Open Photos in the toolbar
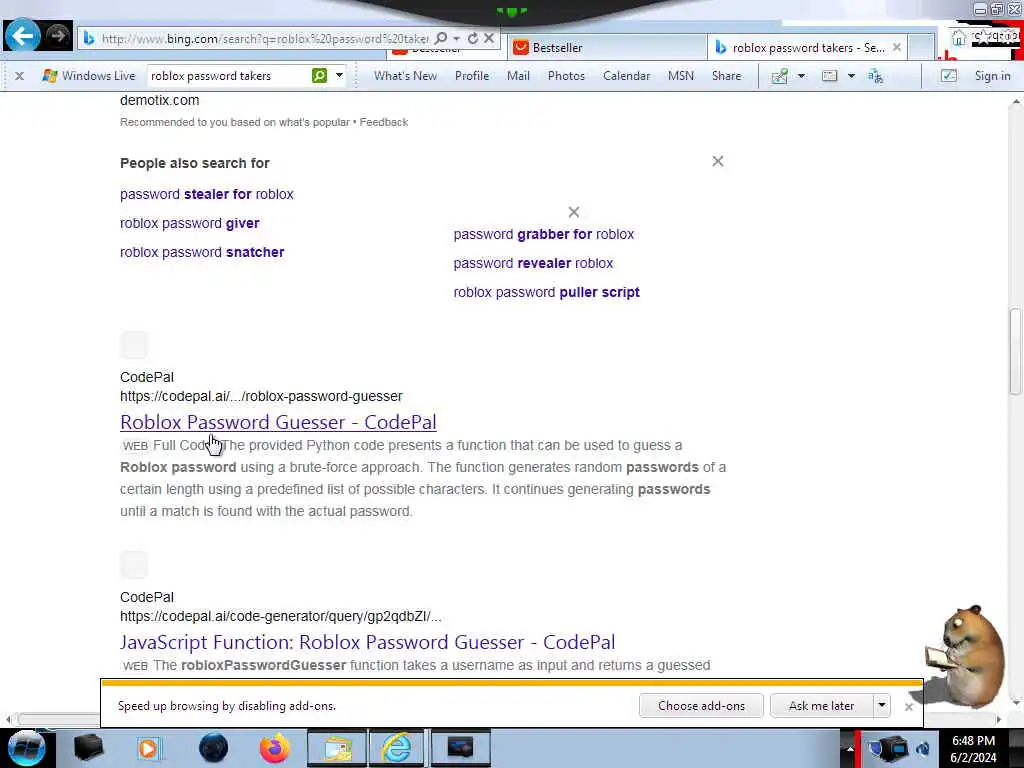 coord(566,76)
